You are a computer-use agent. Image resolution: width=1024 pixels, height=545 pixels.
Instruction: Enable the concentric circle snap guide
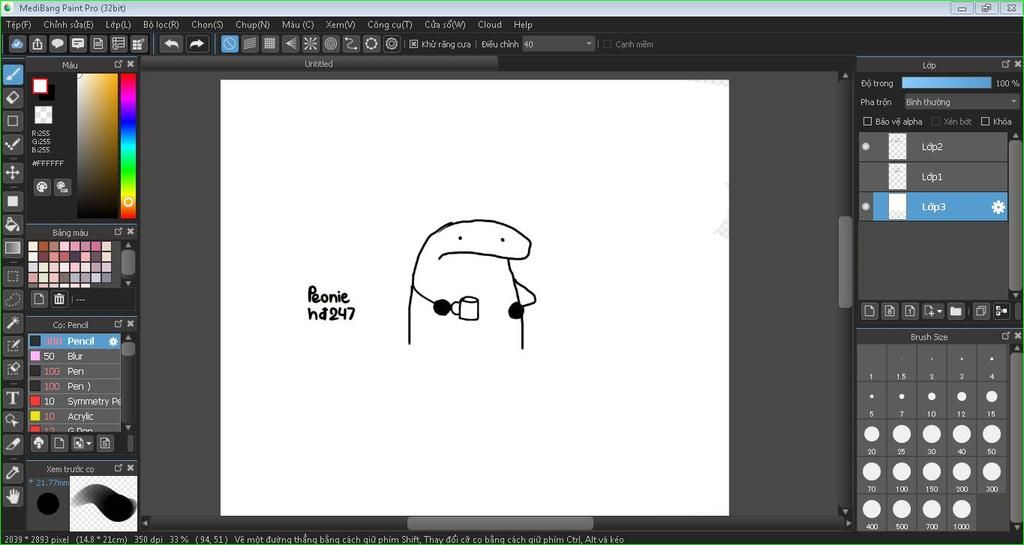(331, 44)
